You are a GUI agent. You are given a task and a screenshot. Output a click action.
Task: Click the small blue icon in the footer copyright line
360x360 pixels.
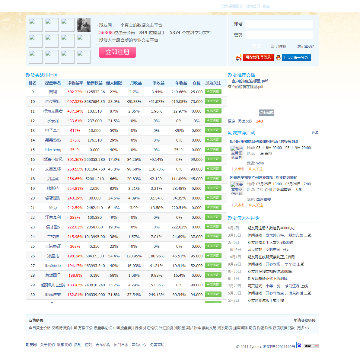(299, 345)
